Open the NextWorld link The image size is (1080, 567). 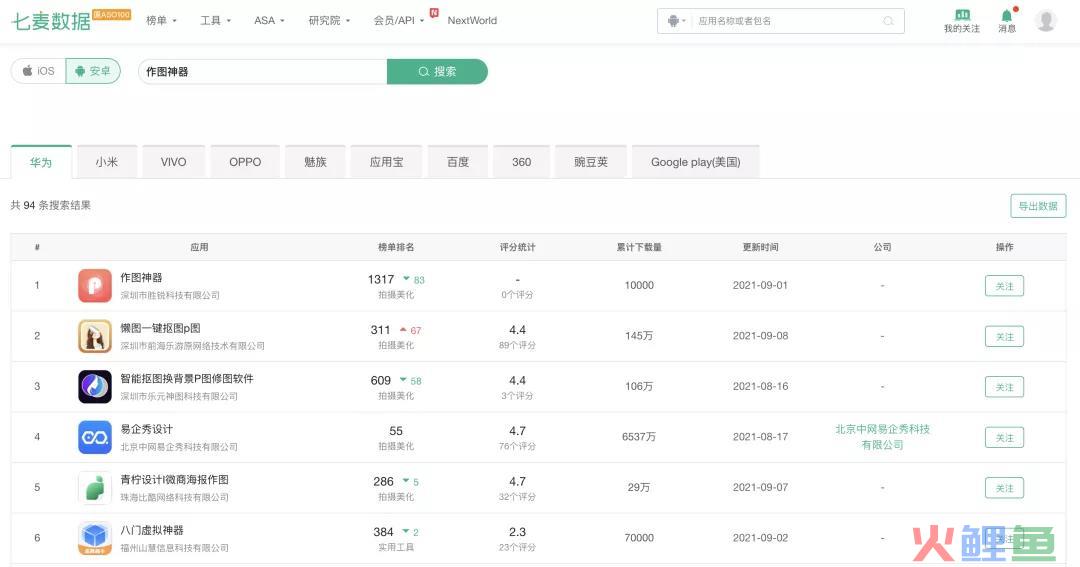pos(472,21)
